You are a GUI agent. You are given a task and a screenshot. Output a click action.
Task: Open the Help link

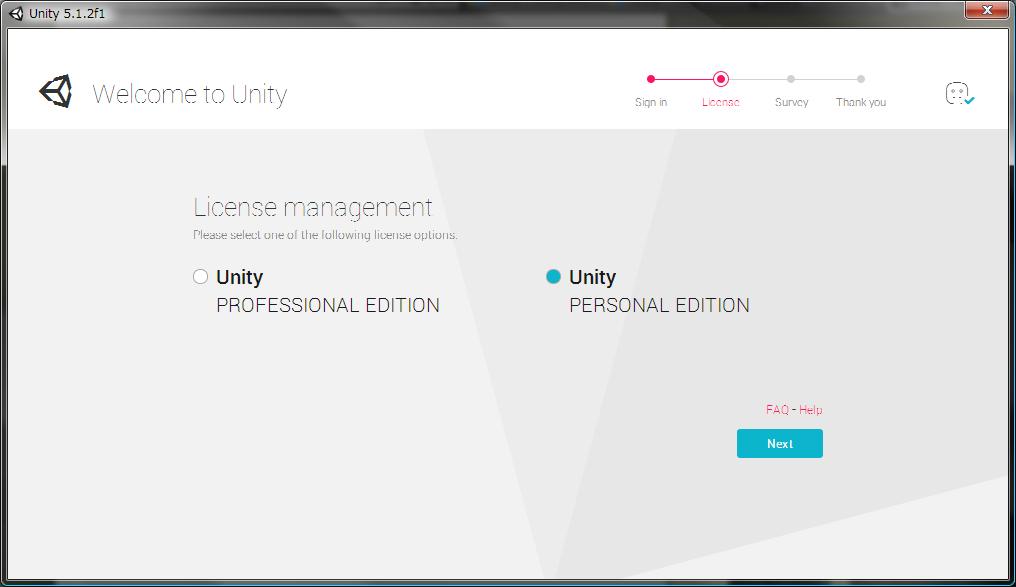(811, 409)
